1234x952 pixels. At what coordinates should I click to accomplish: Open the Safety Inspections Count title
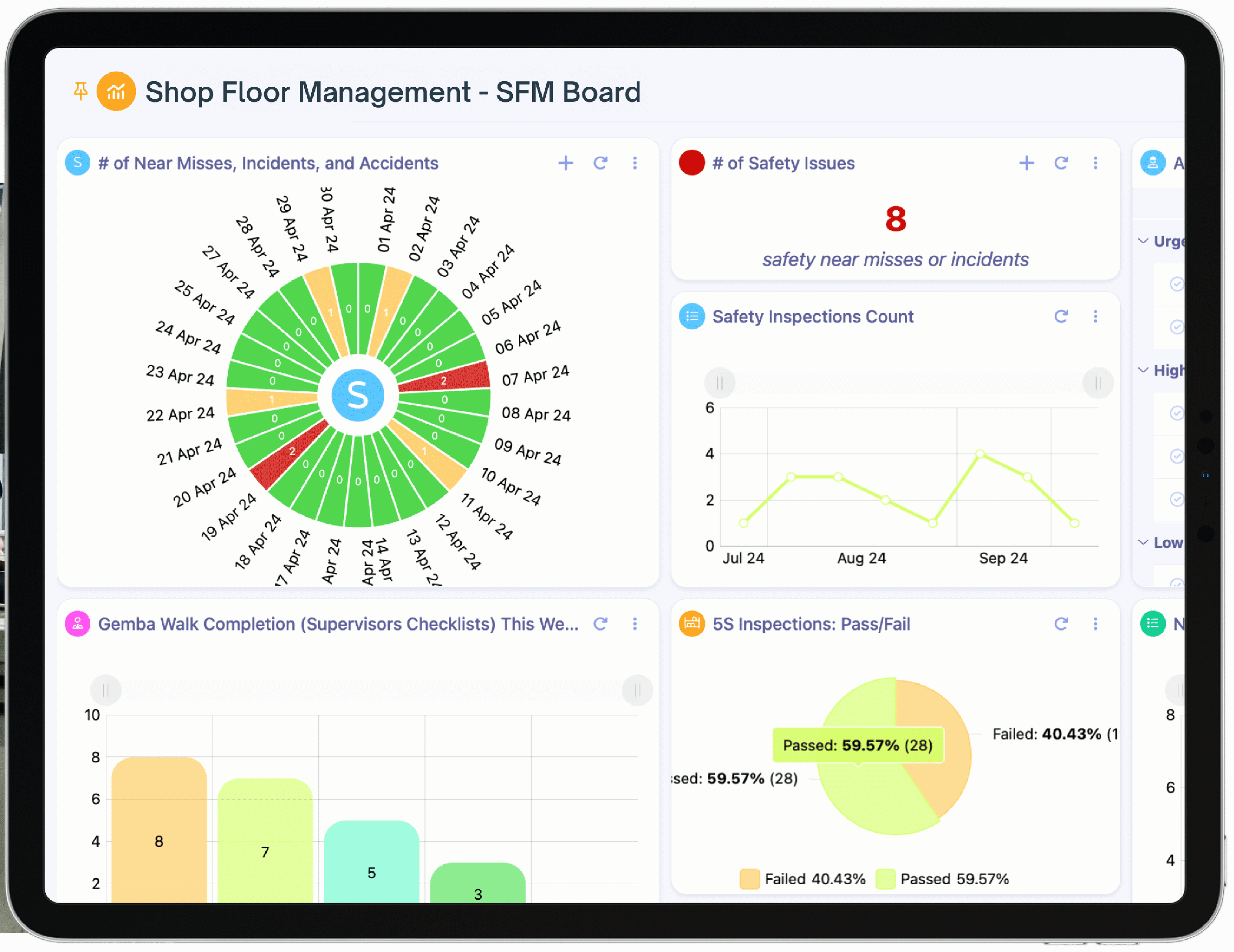coord(813,316)
